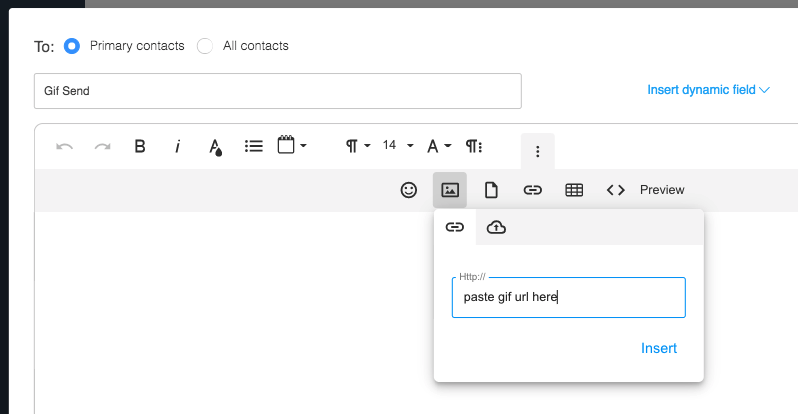This screenshot has height=414, width=798.
Task: Open the emoji picker
Action: pyautogui.click(x=408, y=190)
